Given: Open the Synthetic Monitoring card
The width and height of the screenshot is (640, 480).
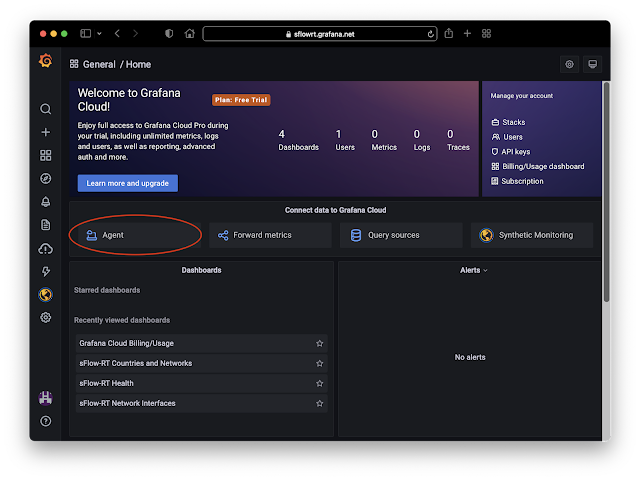Looking at the screenshot, I should coord(532,235).
